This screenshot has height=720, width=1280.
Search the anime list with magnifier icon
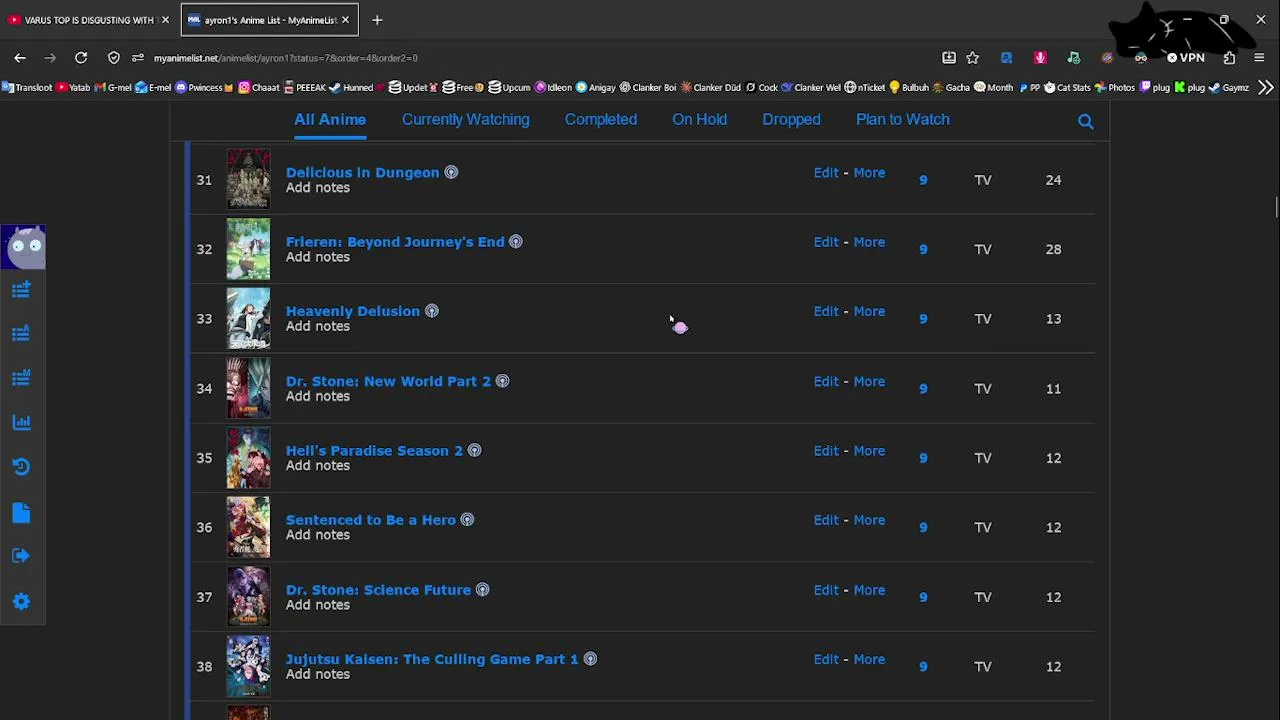[x=1086, y=122]
